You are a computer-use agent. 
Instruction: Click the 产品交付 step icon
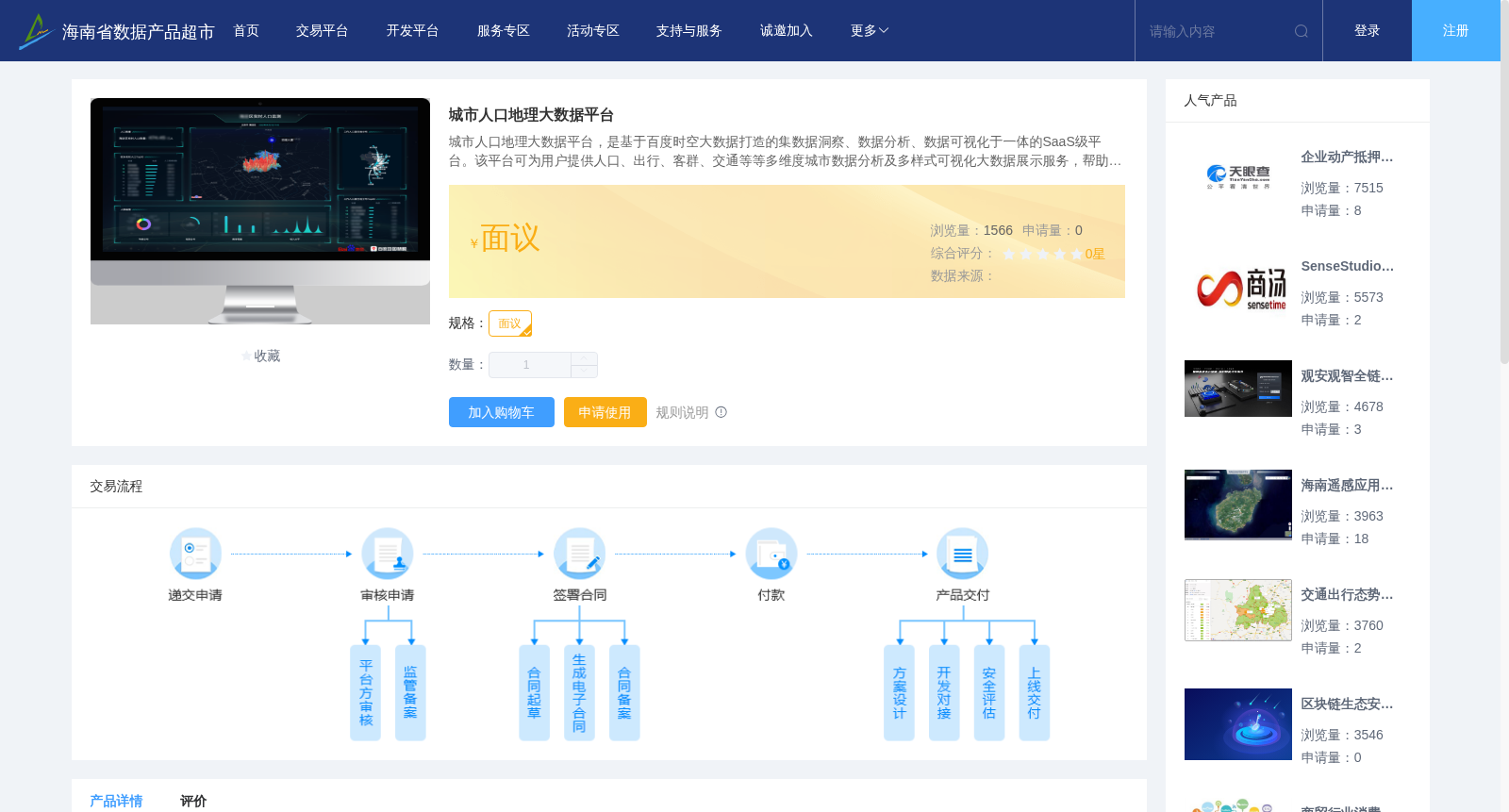tap(963, 554)
